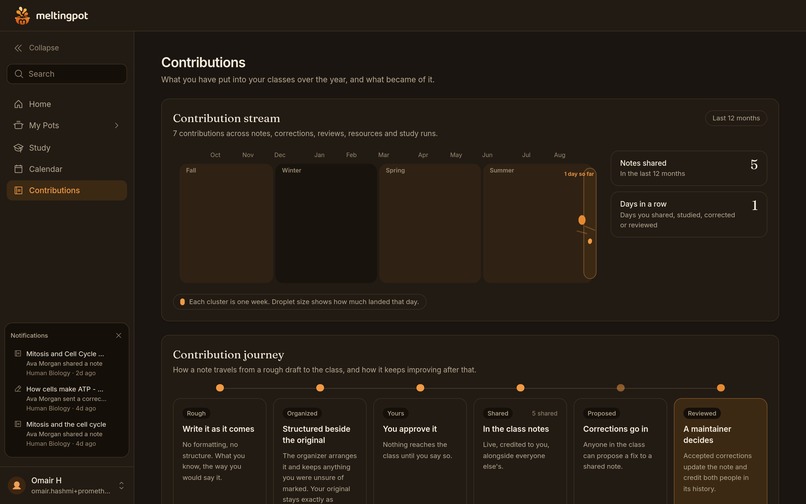This screenshot has width=806, height=504.
Task: Click the Contribution journey heading
Action: 228,355
